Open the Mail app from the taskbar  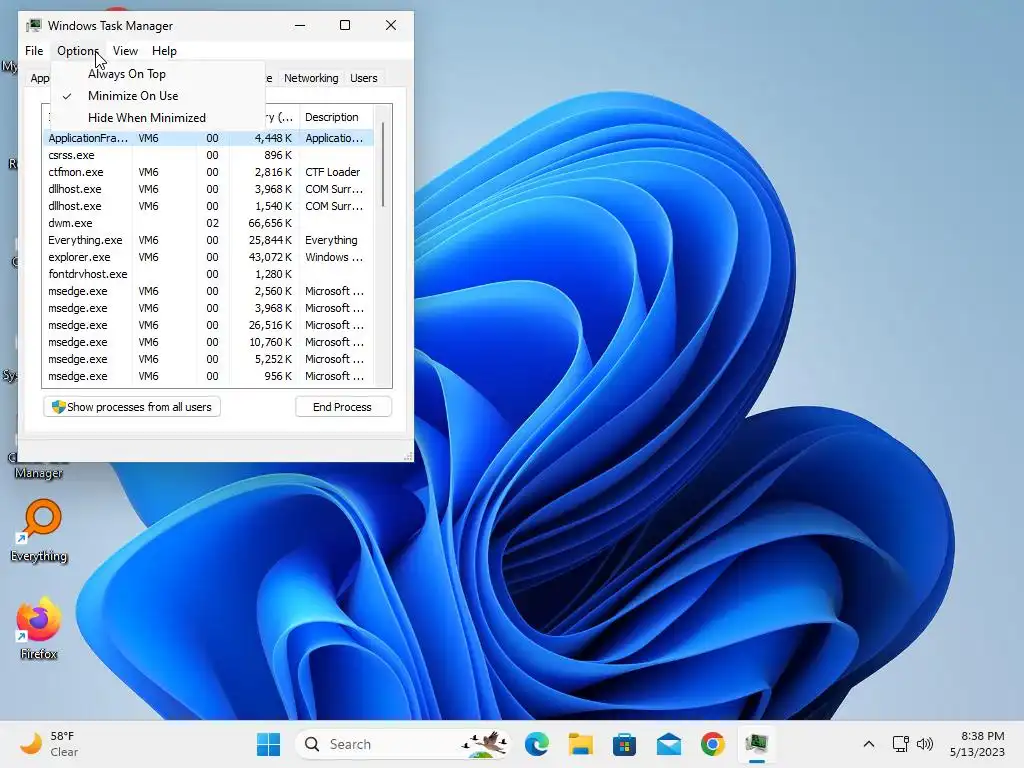[x=669, y=744]
